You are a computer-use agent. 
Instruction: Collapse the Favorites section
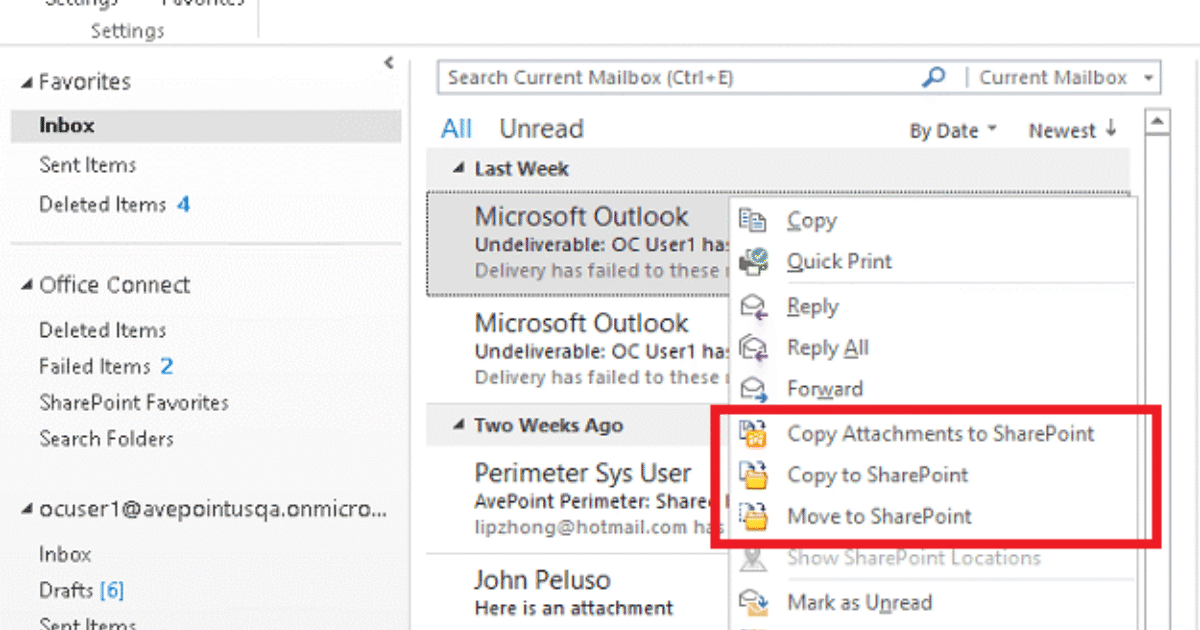coord(27,81)
